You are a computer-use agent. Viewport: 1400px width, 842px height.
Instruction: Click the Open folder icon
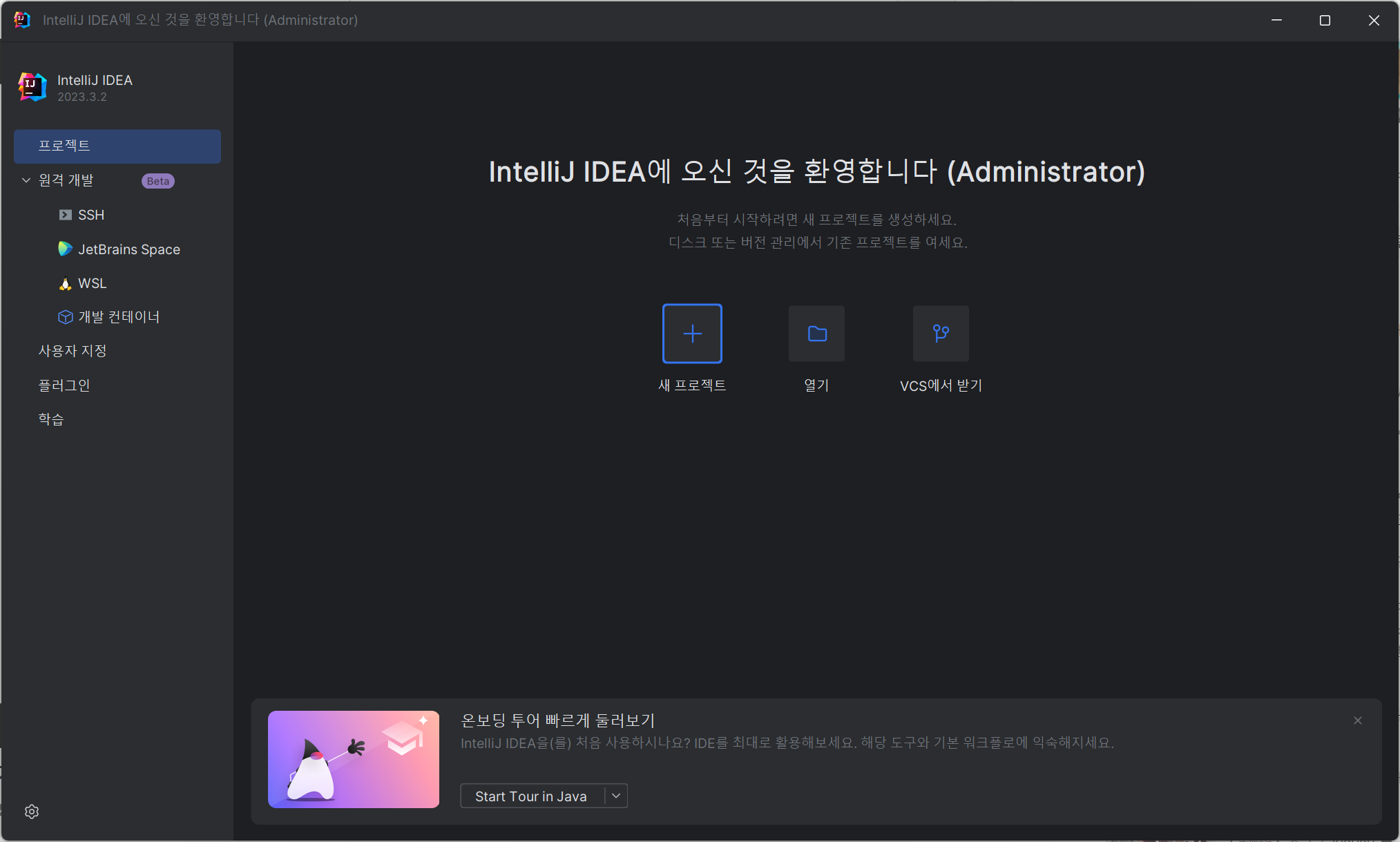point(816,334)
